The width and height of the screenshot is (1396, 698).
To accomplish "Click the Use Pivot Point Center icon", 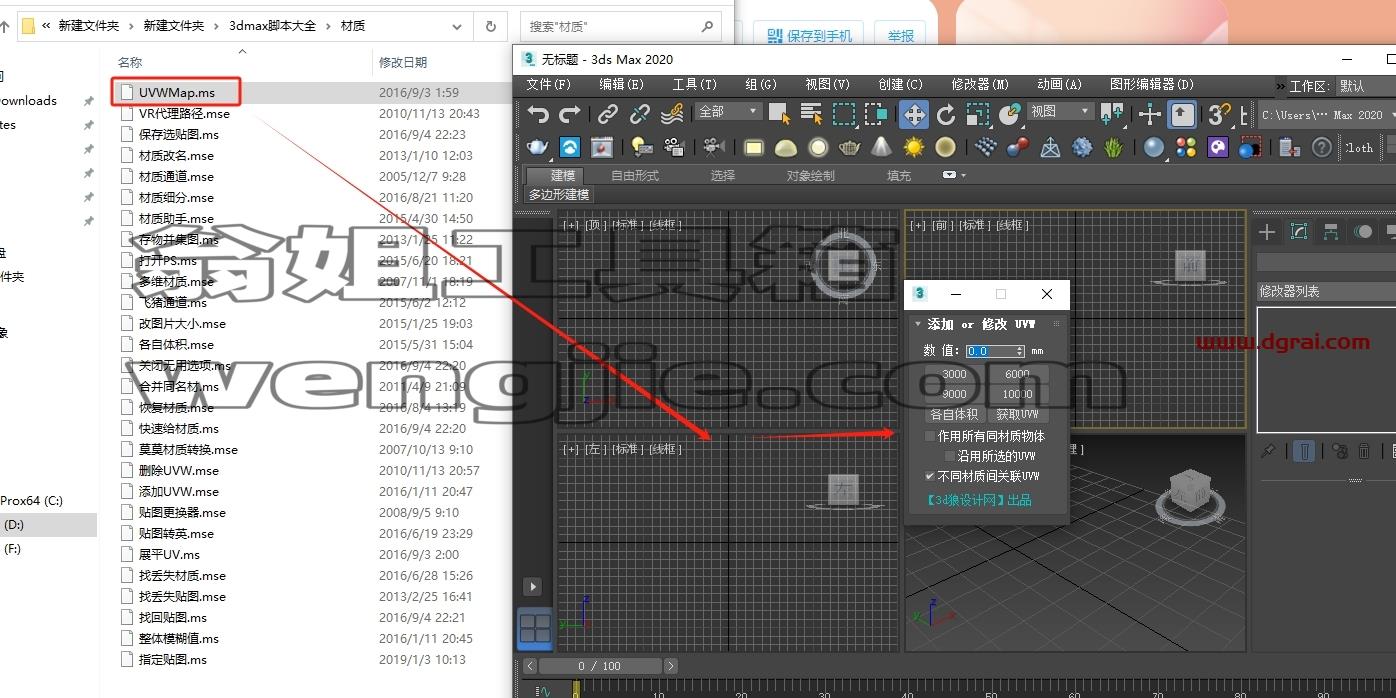I will (x=1112, y=114).
